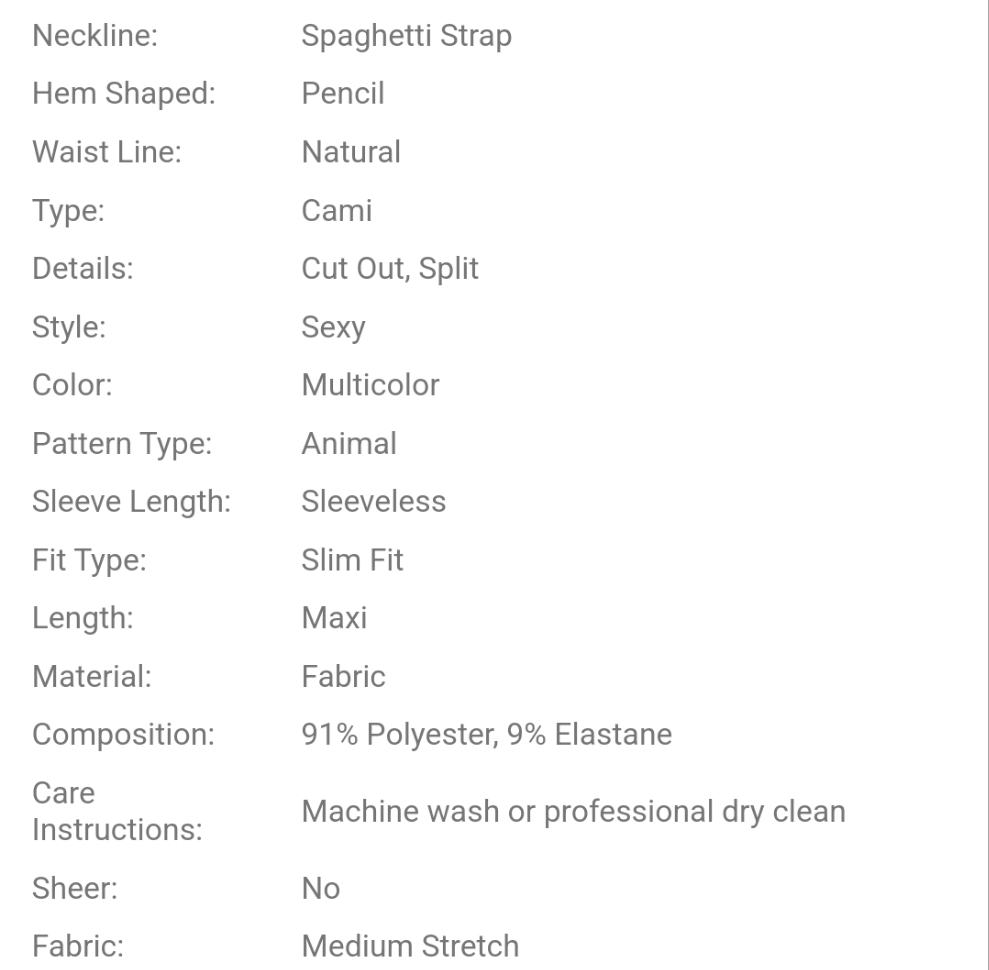Click the Neckline label
Viewport: 989px width, 970px height.
tap(99, 37)
